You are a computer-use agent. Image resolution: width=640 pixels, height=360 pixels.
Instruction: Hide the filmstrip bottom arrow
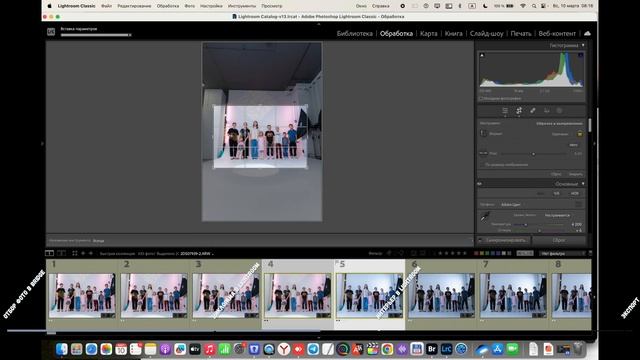click(x=319, y=338)
